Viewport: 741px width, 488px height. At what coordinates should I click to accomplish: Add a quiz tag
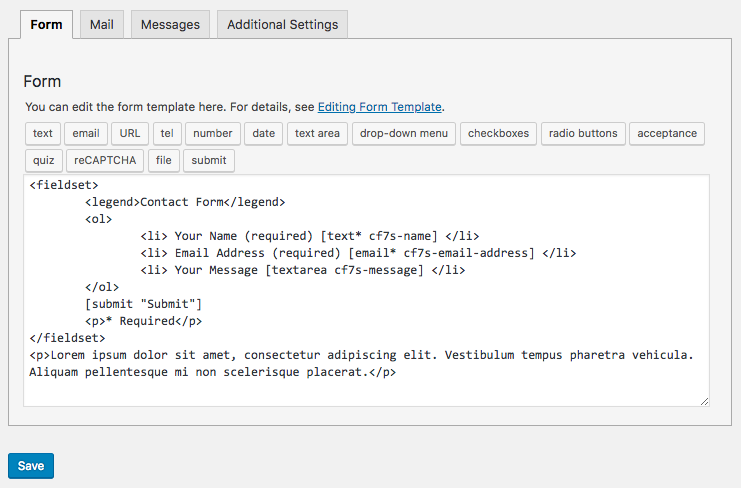pyautogui.click(x=43, y=161)
